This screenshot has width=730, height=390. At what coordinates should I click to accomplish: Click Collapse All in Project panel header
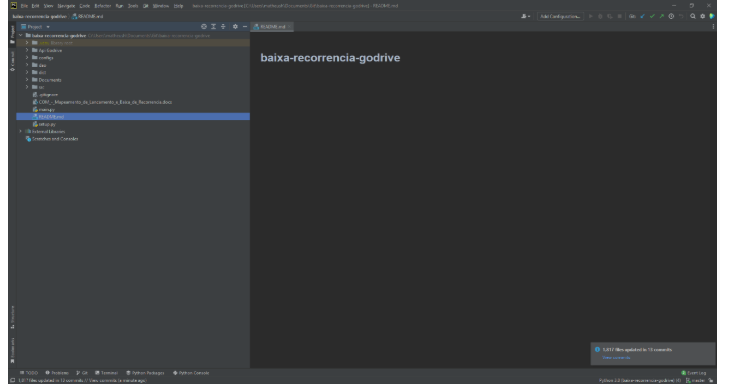coord(223,27)
